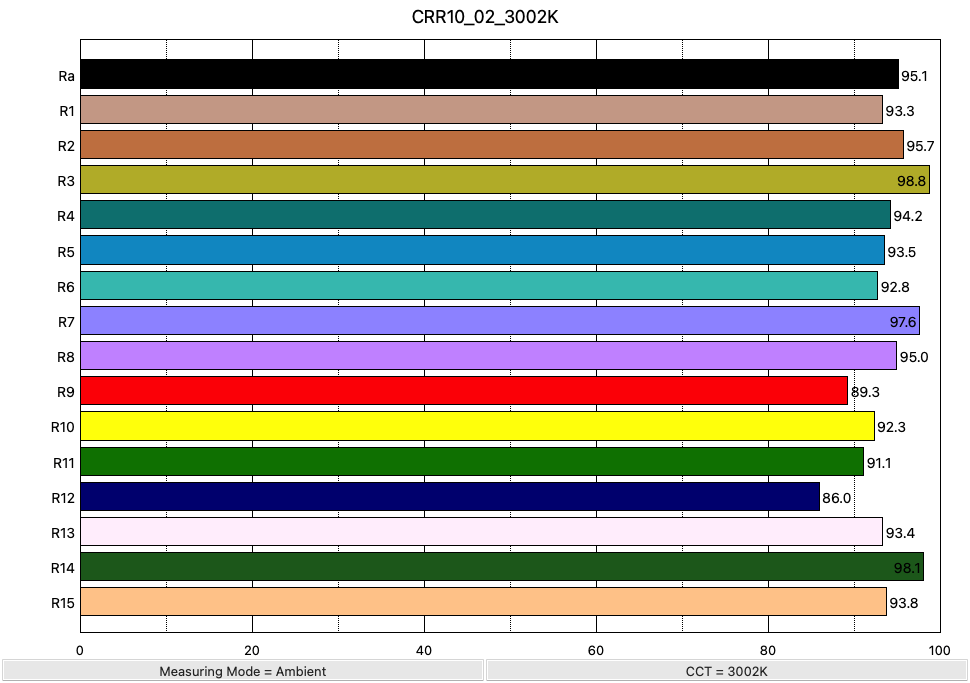
Task: Click the R13 value 93.4
Action: 900,533
